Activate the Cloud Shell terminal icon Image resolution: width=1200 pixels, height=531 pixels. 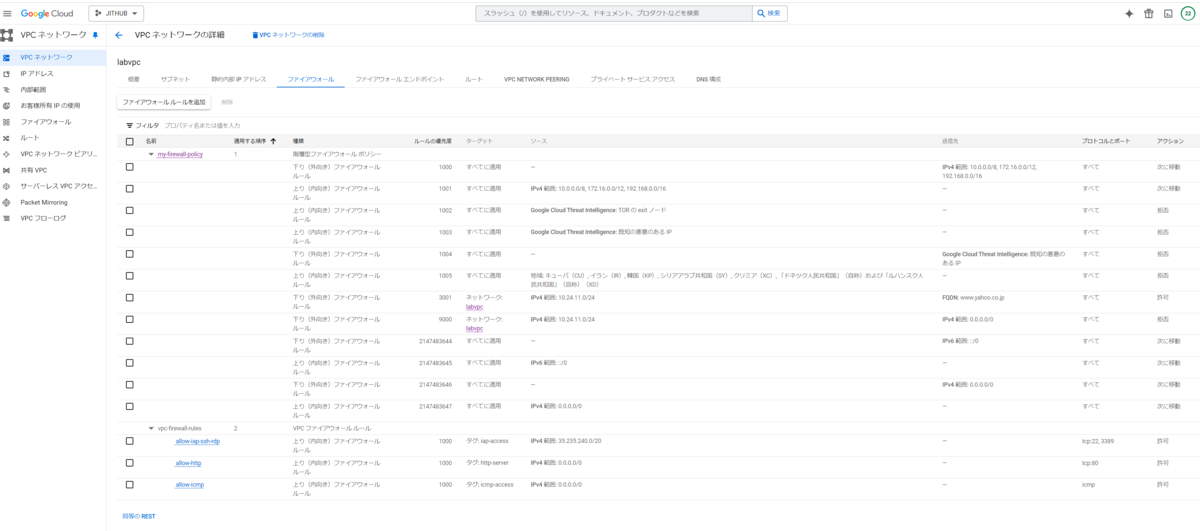[1167, 13]
